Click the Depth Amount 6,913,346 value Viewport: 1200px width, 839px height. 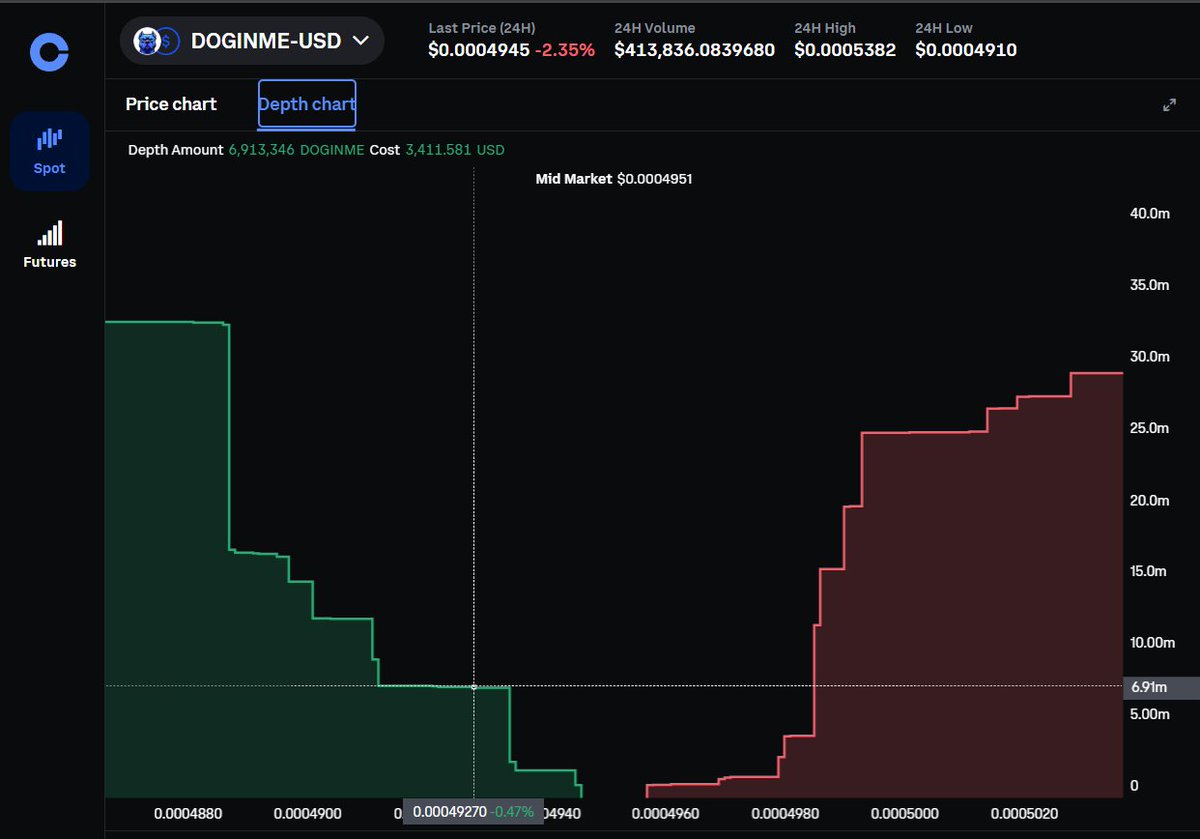(x=261, y=150)
